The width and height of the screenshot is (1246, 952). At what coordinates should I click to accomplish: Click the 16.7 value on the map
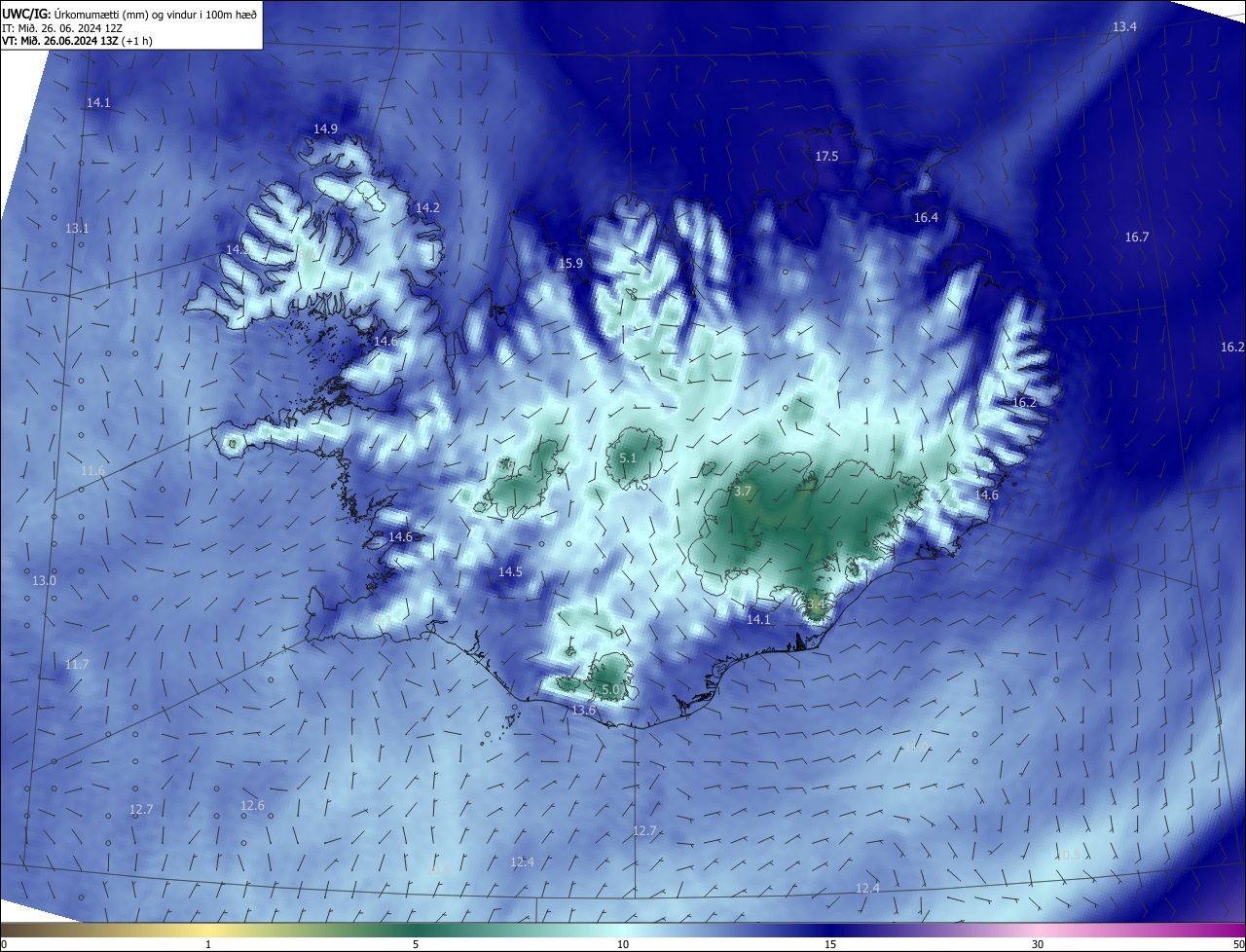[1137, 238]
